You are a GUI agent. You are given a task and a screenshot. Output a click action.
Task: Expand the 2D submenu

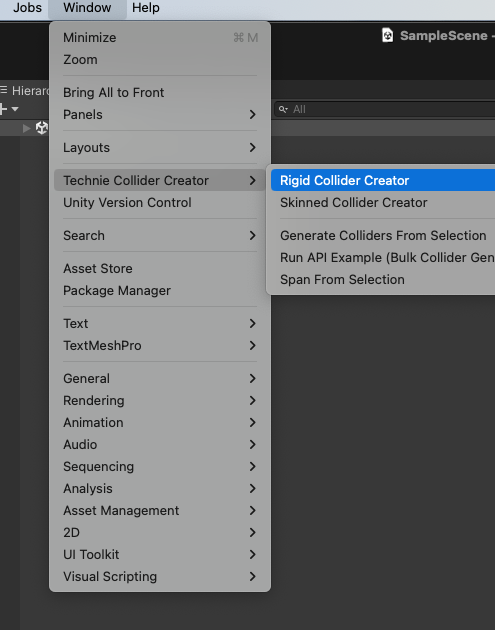tap(160, 532)
